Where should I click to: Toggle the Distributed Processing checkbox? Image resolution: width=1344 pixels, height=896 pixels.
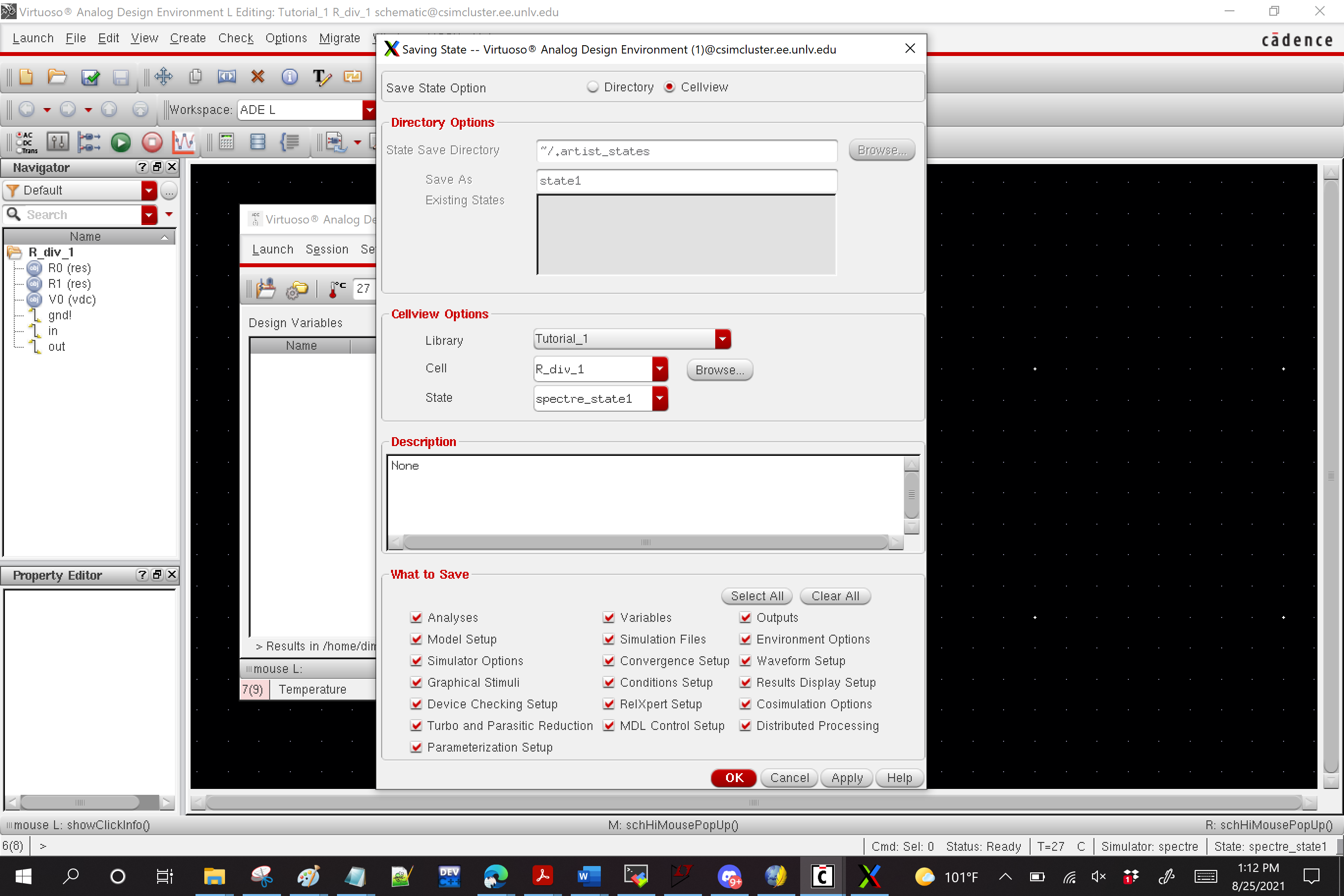pyautogui.click(x=745, y=726)
